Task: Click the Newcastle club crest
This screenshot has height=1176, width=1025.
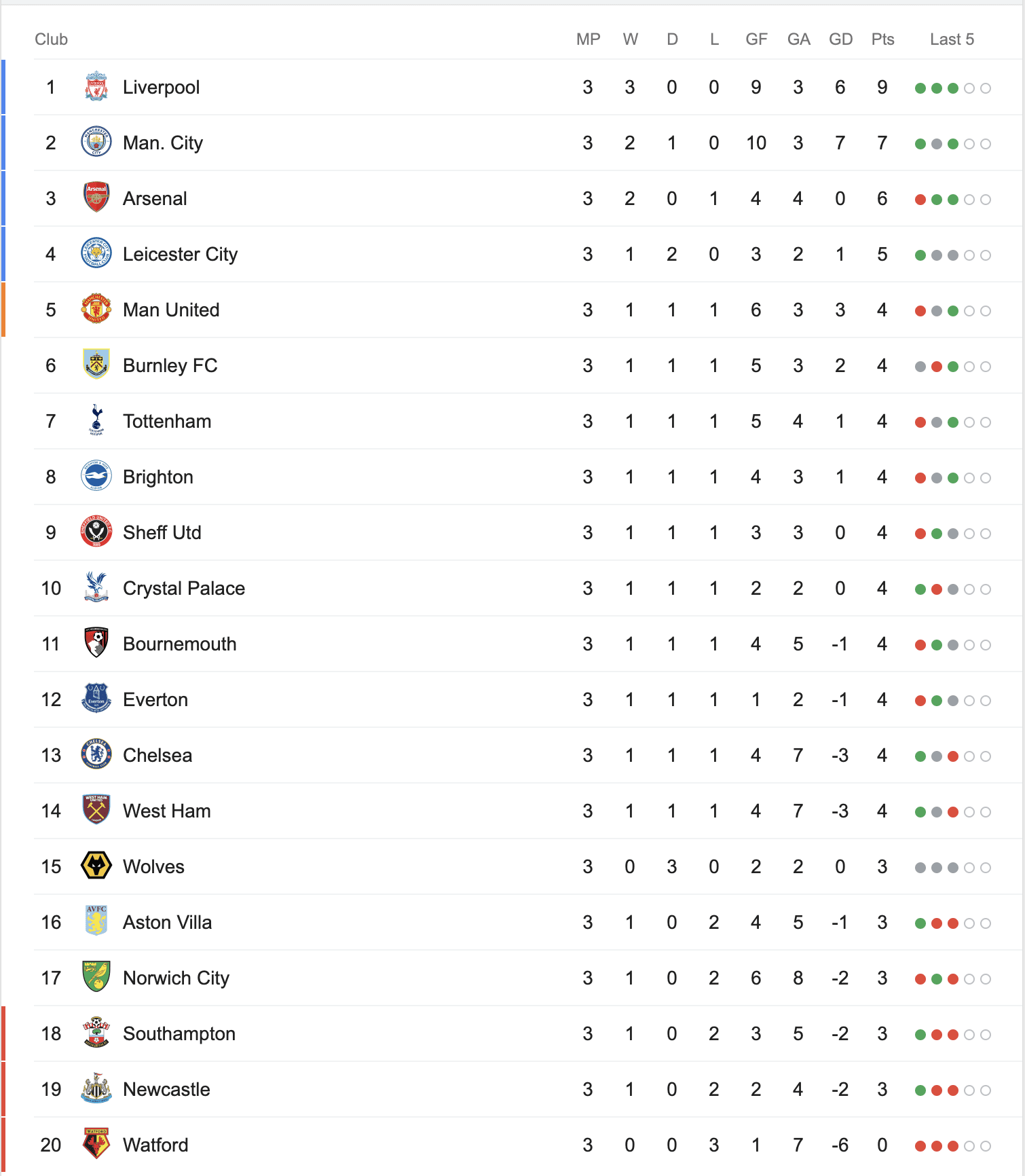Action: pyautogui.click(x=96, y=1089)
